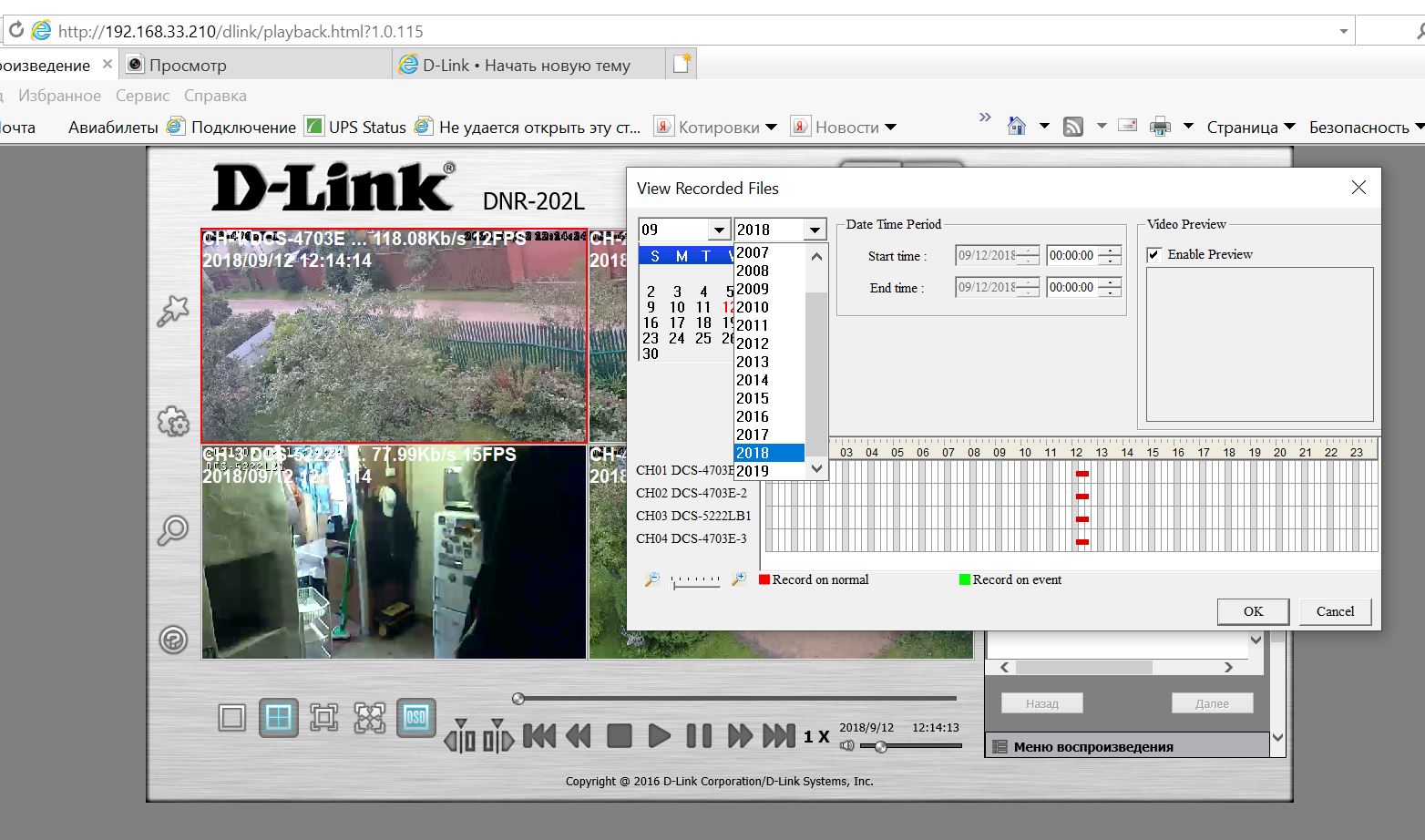The width and height of the screenshot is (1425, 840).
Task: Pause the playback
Action: point(699,736)
